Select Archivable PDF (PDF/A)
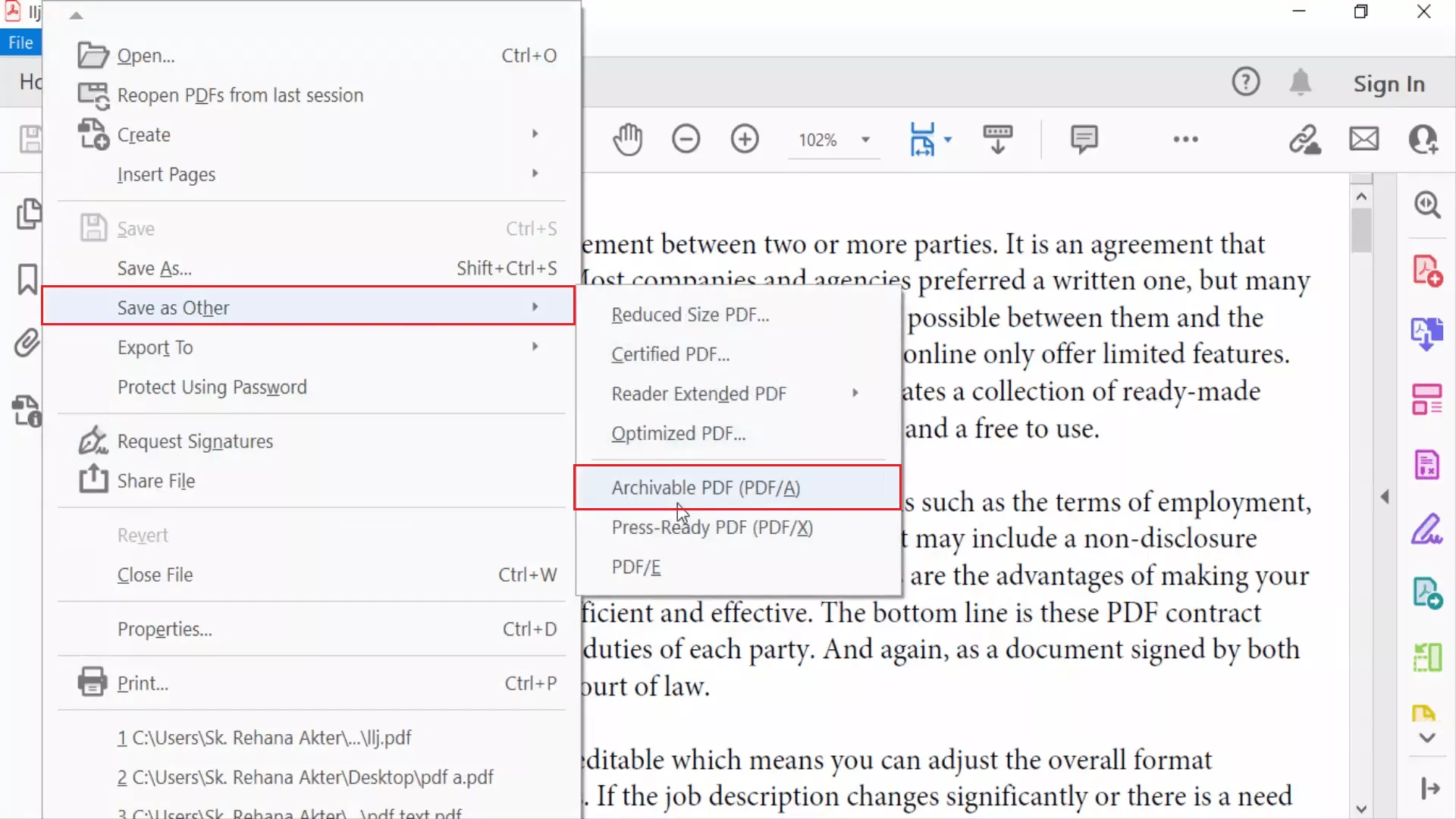 705,488
